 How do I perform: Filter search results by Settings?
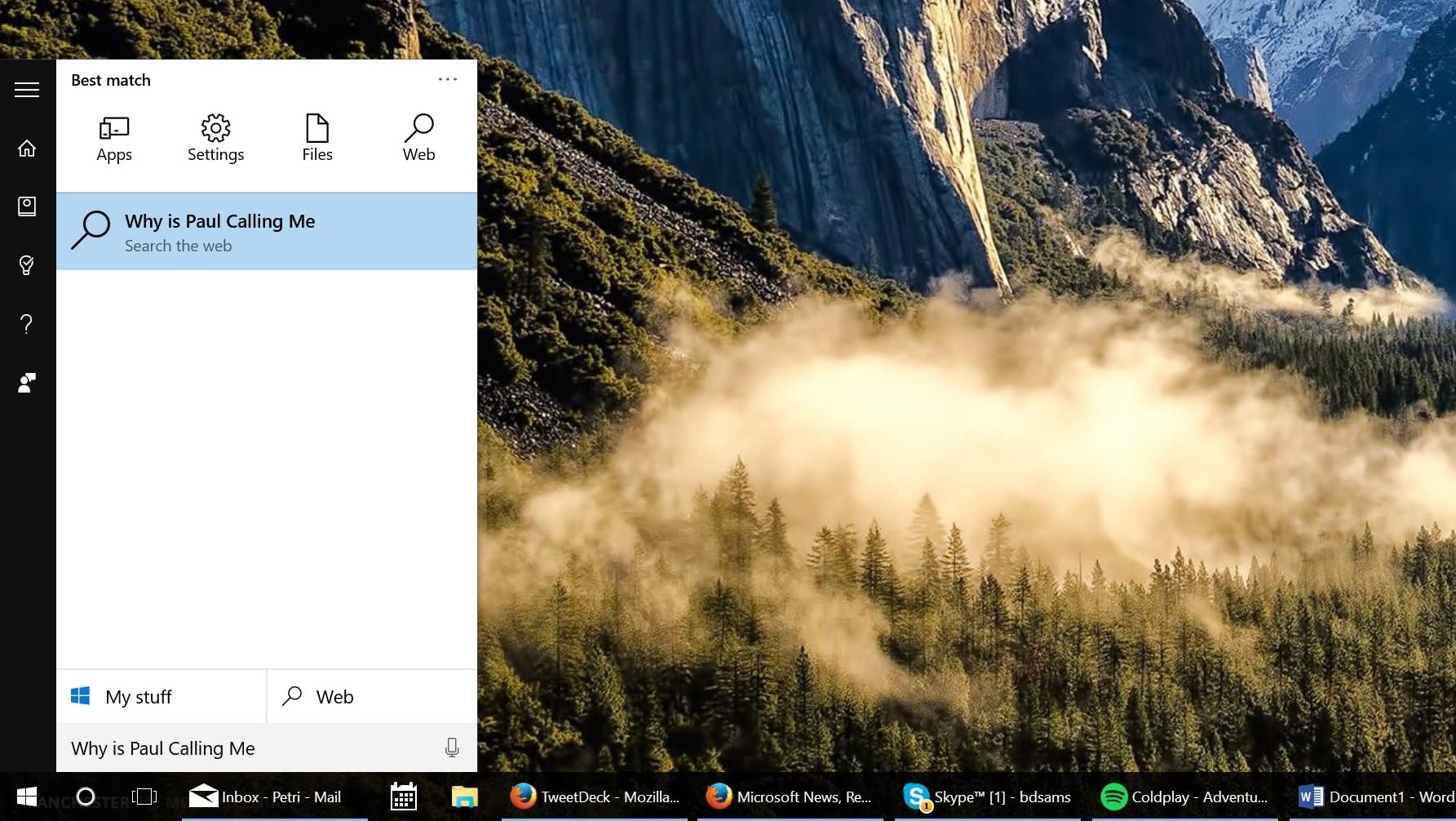(x=215, y=139)
